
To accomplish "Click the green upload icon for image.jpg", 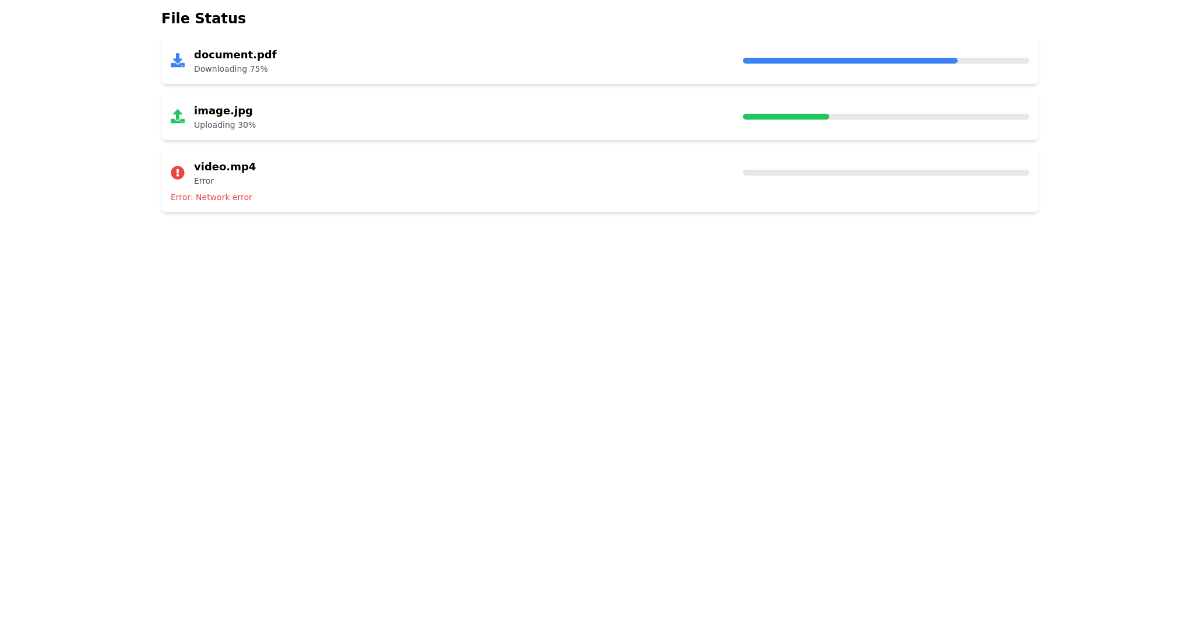I will coord(178,116).
